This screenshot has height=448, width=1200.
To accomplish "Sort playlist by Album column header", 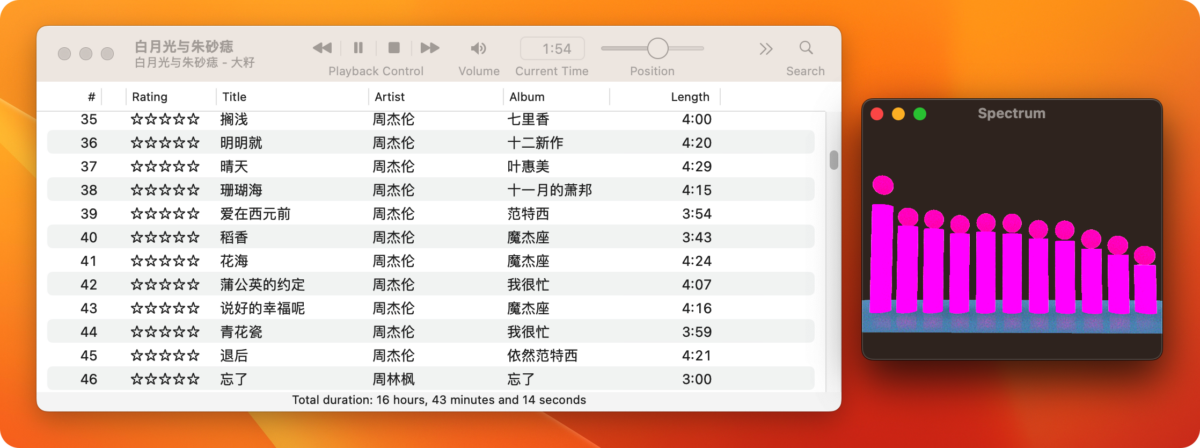I will (x=527, y=97).
